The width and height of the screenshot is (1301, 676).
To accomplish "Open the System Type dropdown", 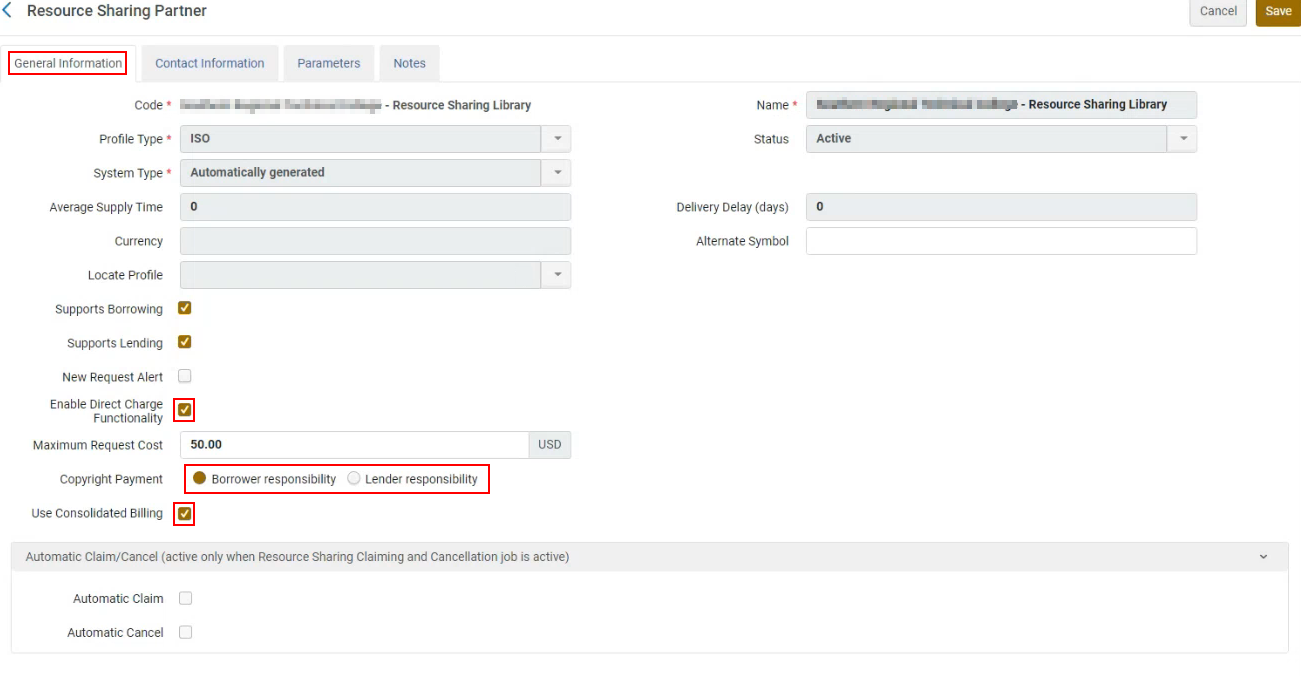I will point(557,173).
